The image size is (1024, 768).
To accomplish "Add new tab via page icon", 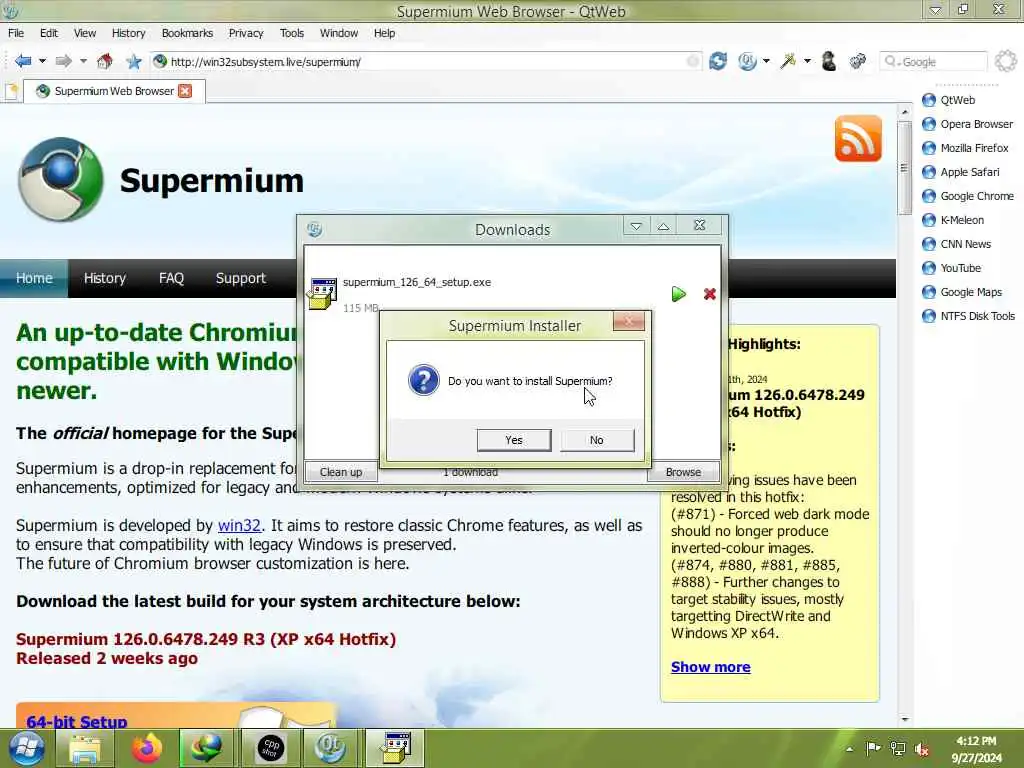I will (11, 91).
